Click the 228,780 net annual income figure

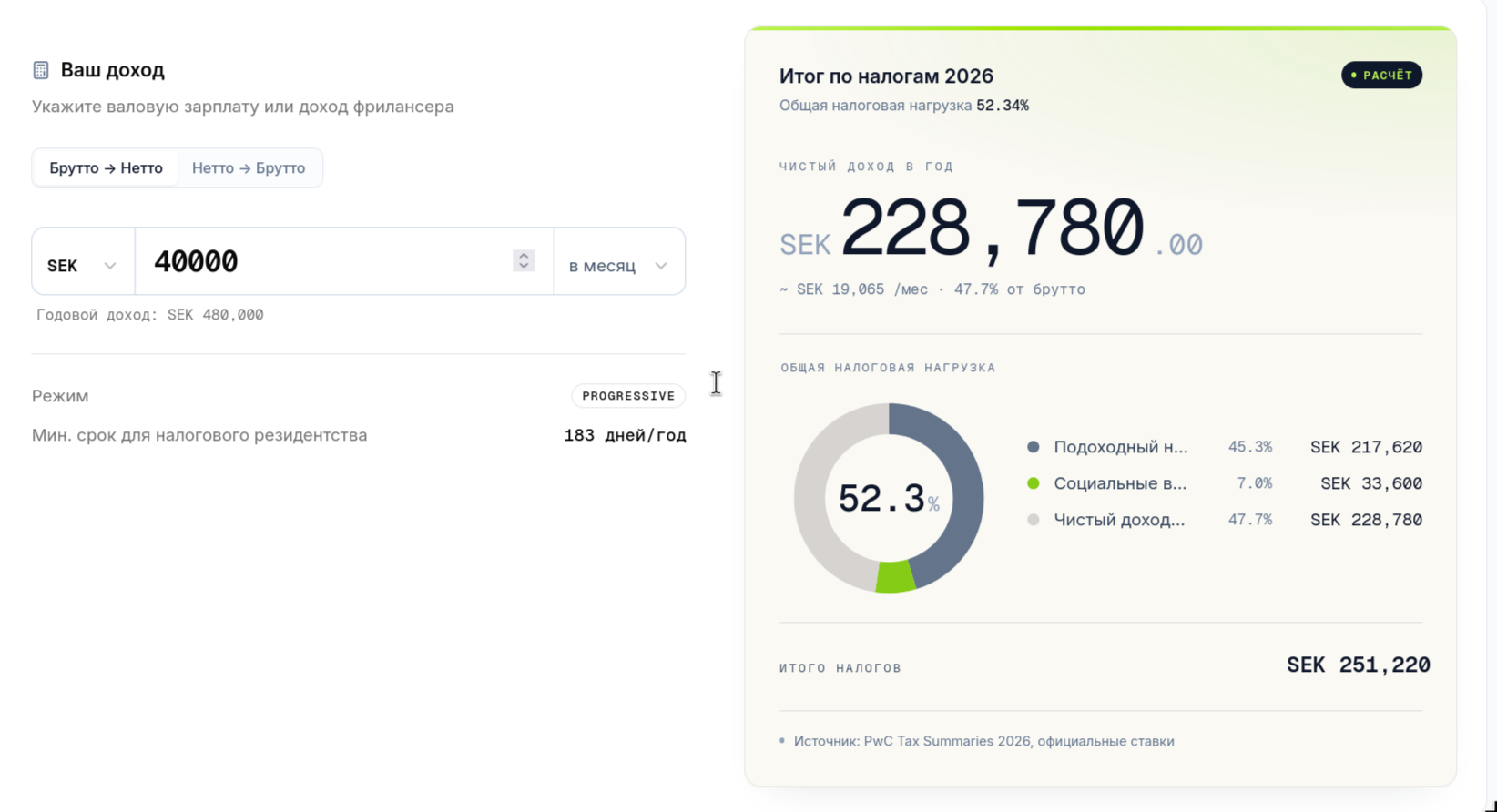pyautogui.click(x=992, y=228)
